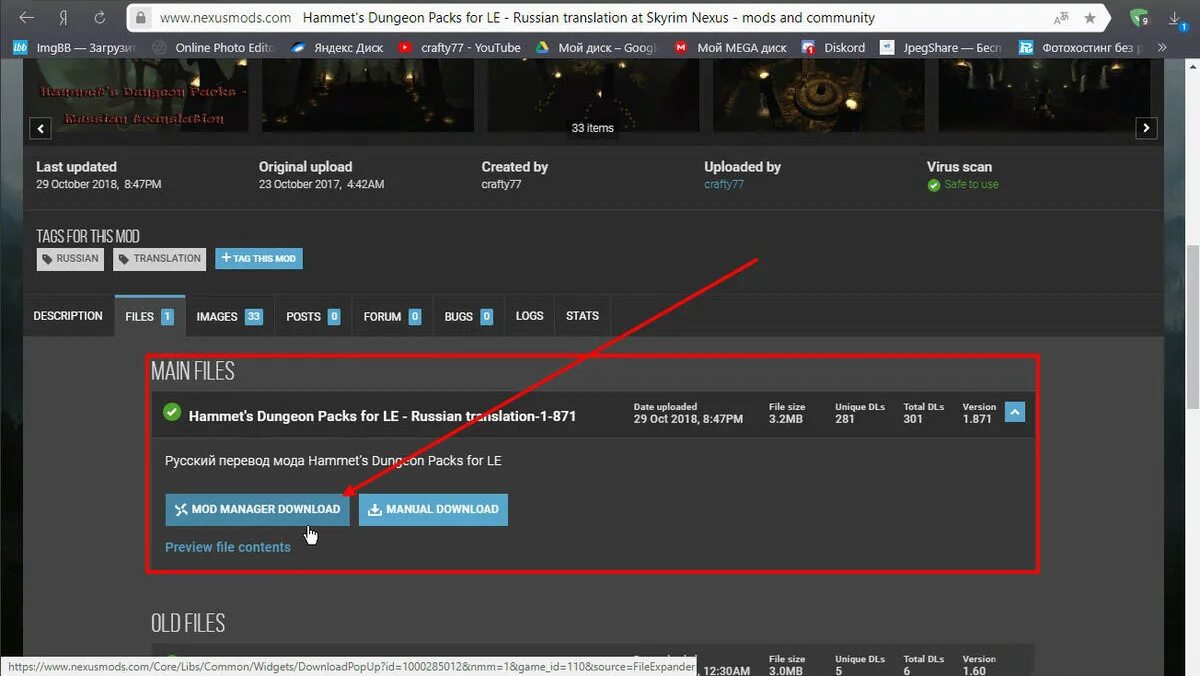Switch to the DESCRIPTION tab
This screenshot has width=1200, height=676.
68,316
